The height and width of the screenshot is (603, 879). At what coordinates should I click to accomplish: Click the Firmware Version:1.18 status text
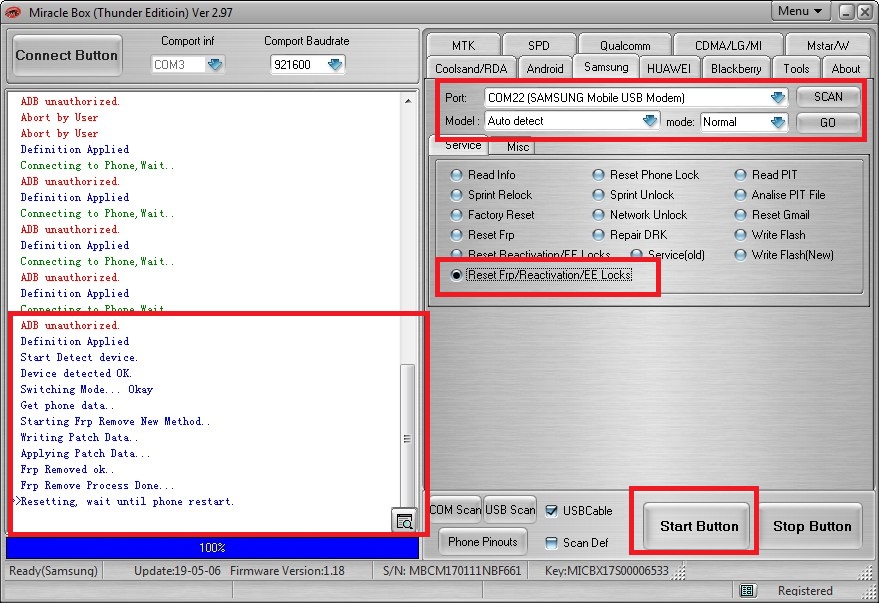point(287,570)
